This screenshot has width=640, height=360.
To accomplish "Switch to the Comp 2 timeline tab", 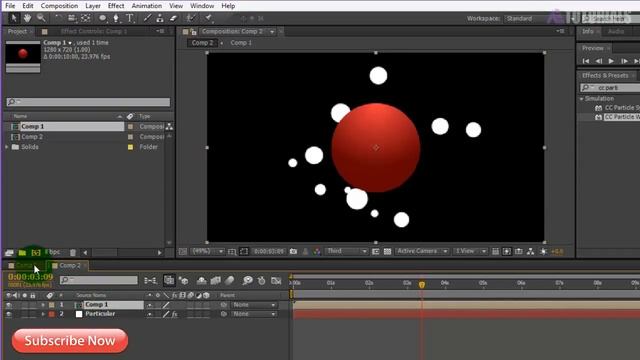I will pos(69,265).
